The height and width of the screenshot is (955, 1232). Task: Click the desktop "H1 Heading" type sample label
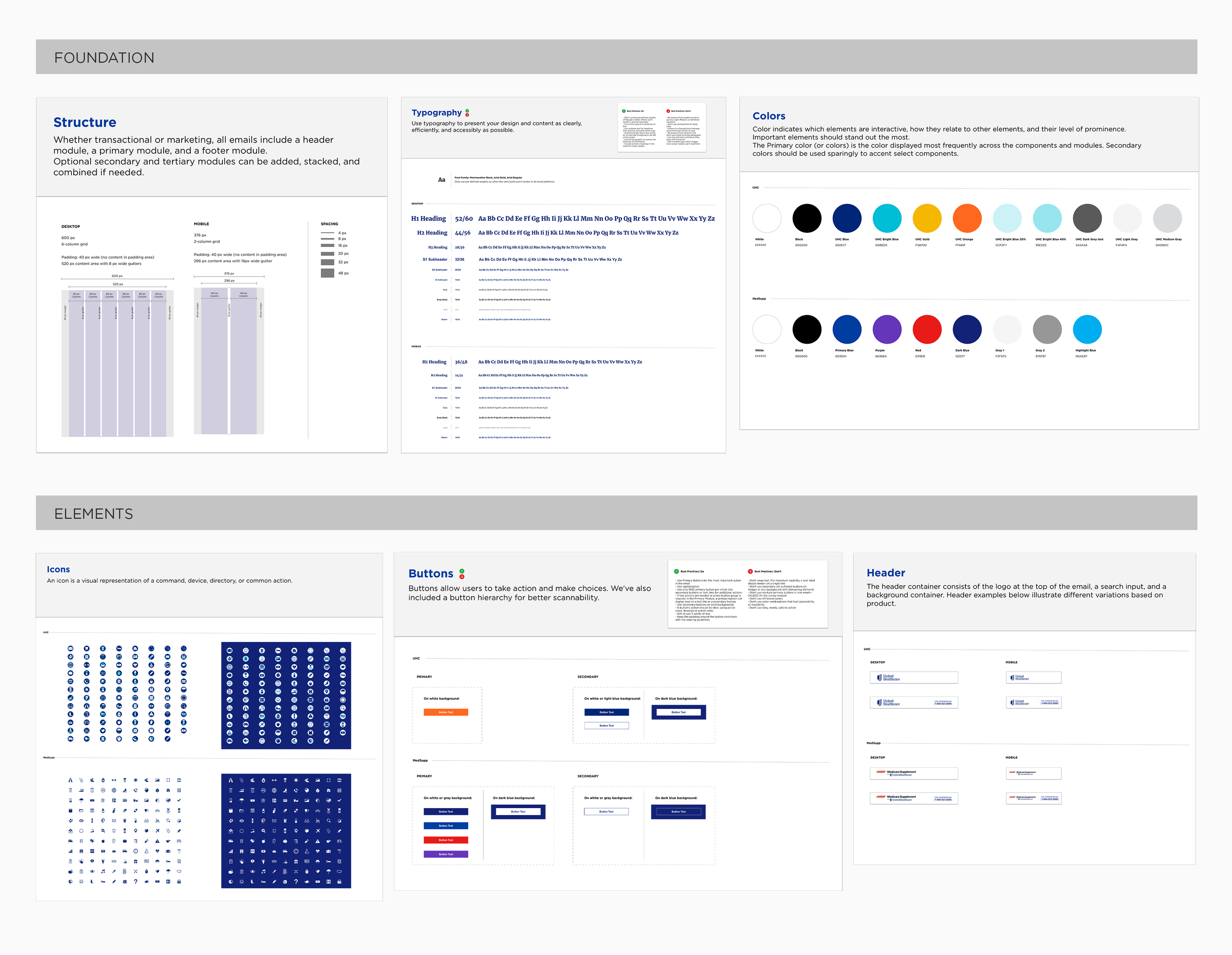pos(429,218)
